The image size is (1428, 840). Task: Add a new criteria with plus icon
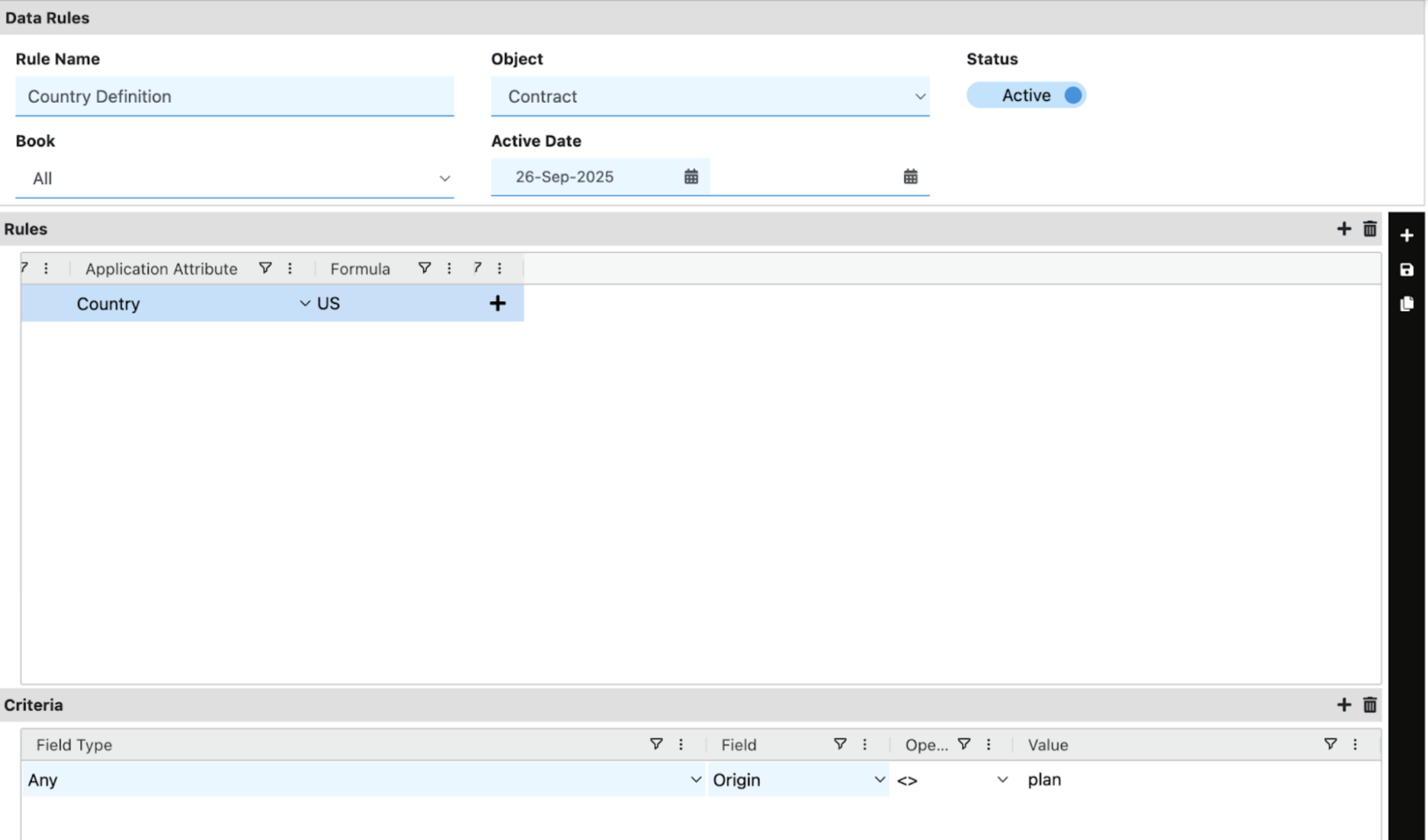pyautogui.click(x=1343, y=705)
